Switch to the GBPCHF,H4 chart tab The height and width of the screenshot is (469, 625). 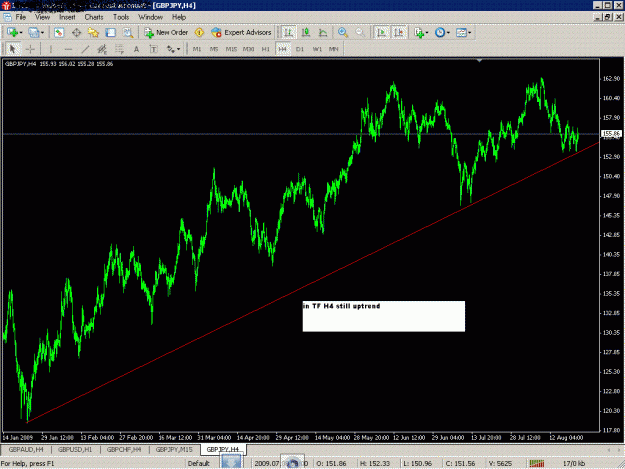pyautogui.click(x=124, y=449)
